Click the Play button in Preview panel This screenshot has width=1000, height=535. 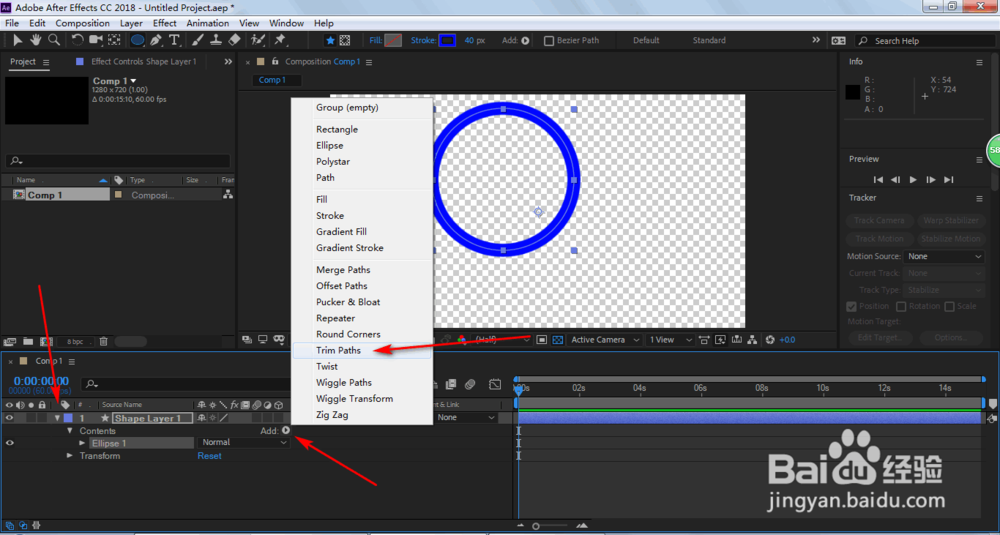coord(913,180)
